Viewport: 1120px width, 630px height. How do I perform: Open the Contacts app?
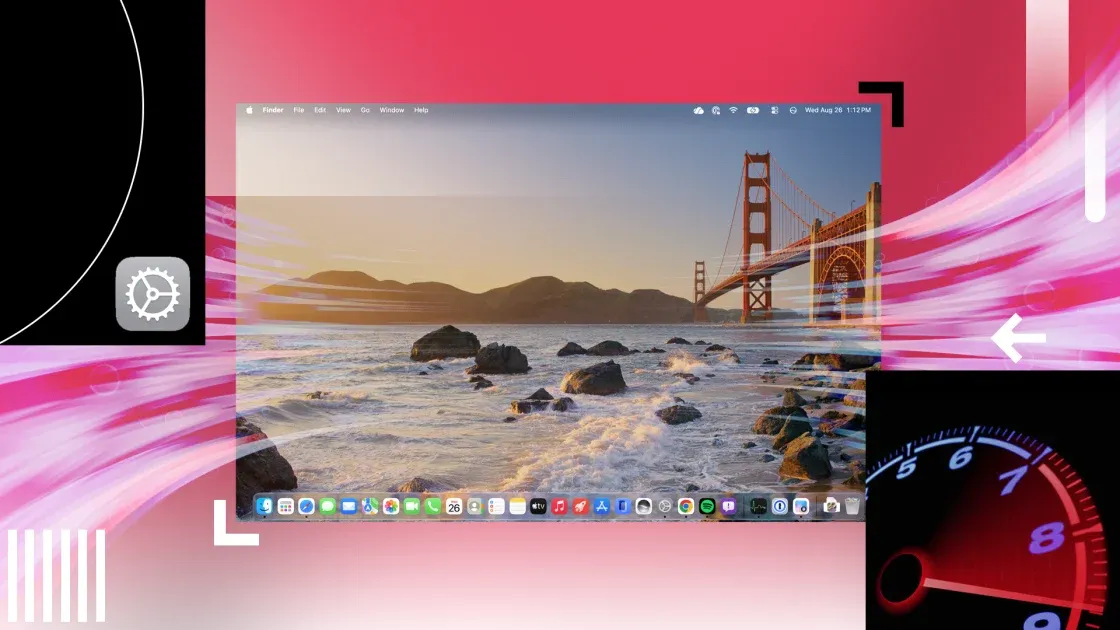click(475, 506)
